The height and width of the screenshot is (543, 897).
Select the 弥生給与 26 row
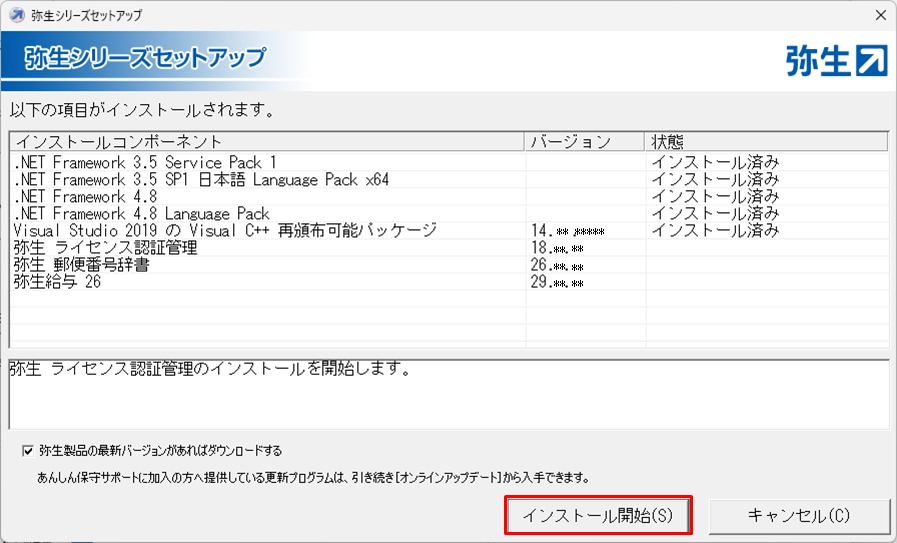(58, 282)
